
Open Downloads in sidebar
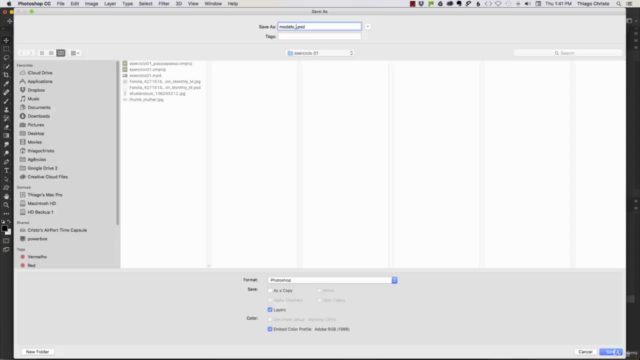[39, 116]
